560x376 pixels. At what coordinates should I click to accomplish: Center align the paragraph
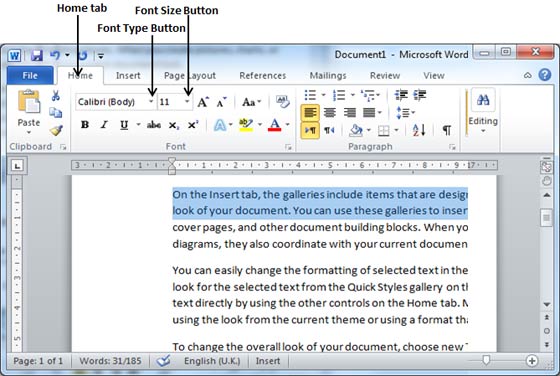tap(330, 113)
